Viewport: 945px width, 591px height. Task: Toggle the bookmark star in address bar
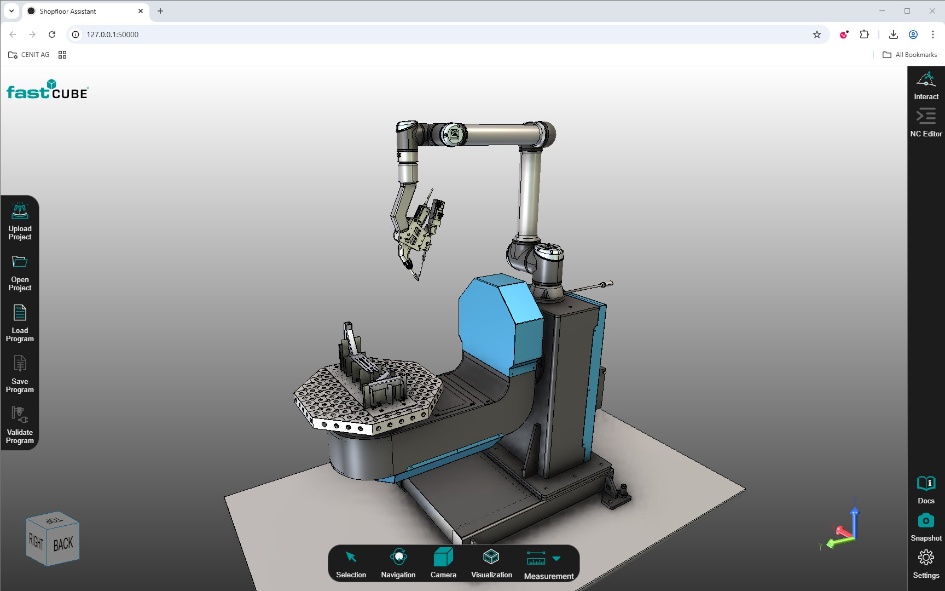coord(817,33)
